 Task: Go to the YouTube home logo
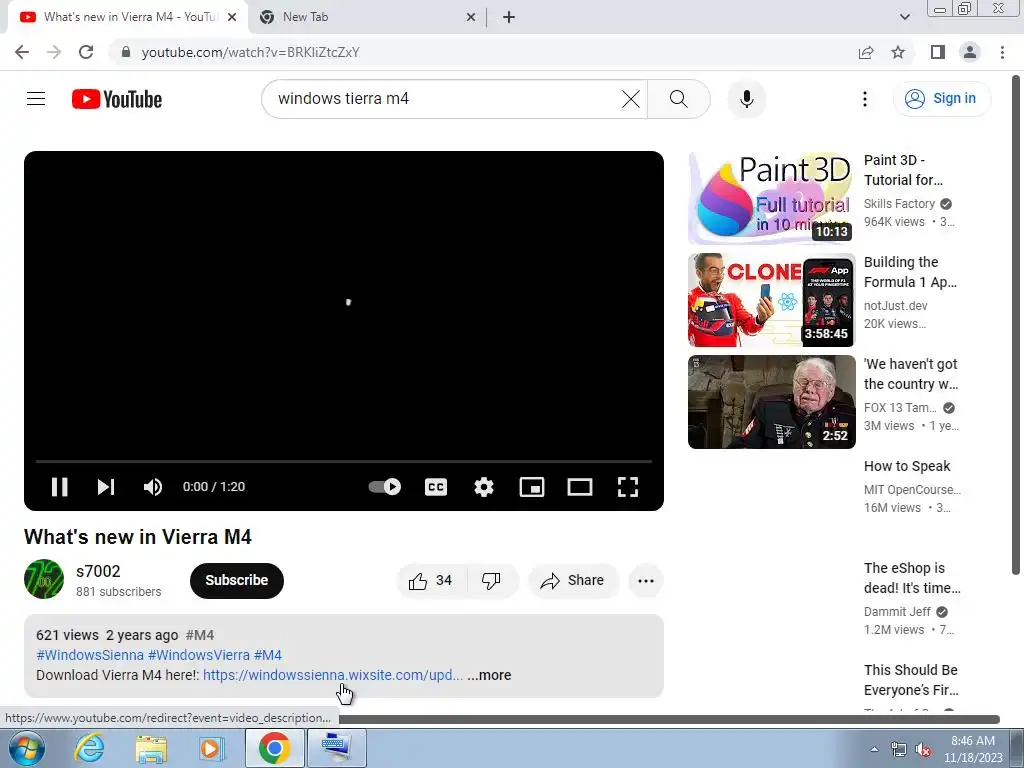click(117, 99)
